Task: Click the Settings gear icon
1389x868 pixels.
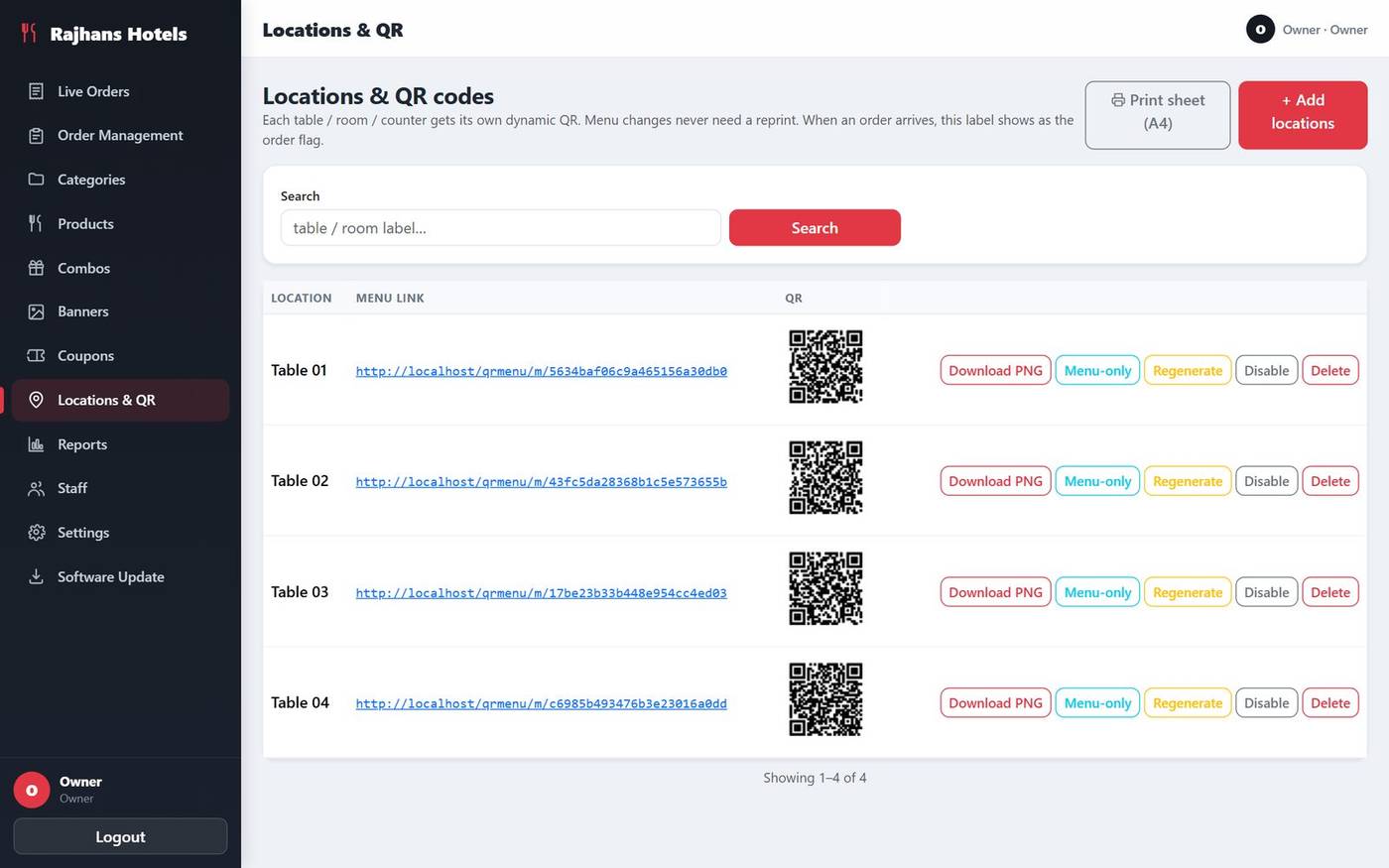Action: [x=36, y=533]
